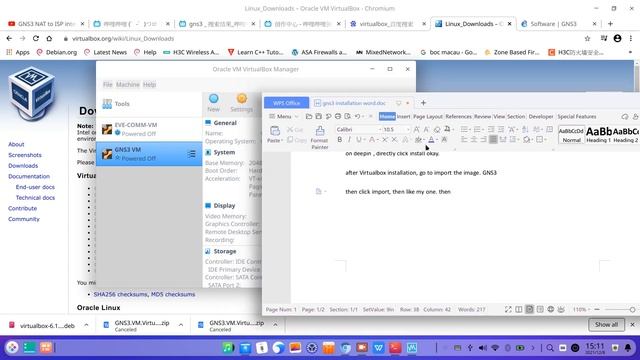Open the Screenshots link in sidebar
The image size is (640, 360).
point(25,155)
